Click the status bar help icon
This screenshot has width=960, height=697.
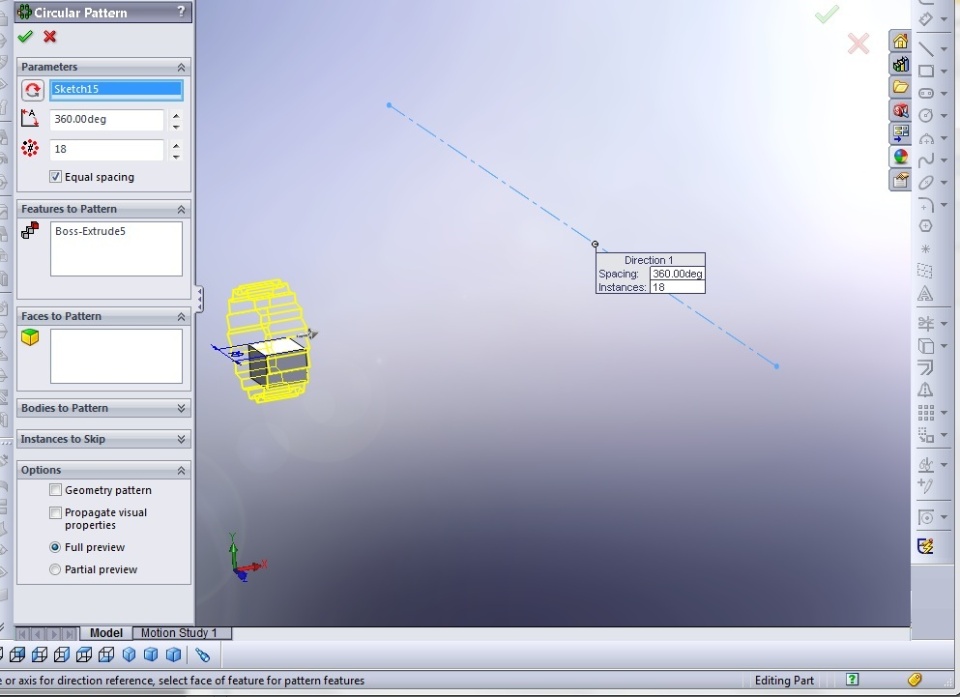(x=852, y=679)
